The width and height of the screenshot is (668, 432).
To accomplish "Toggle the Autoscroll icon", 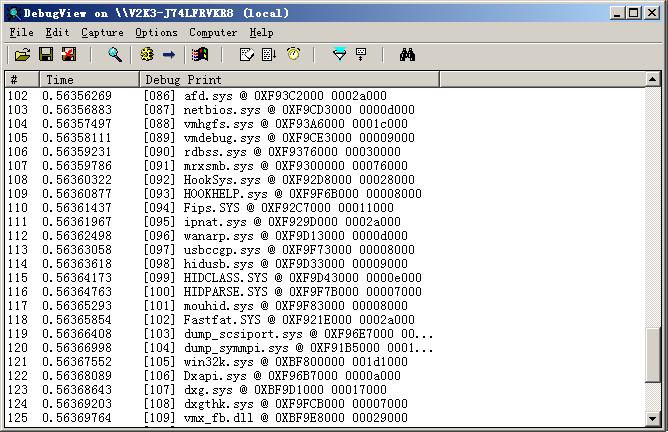I will point(269,55).
